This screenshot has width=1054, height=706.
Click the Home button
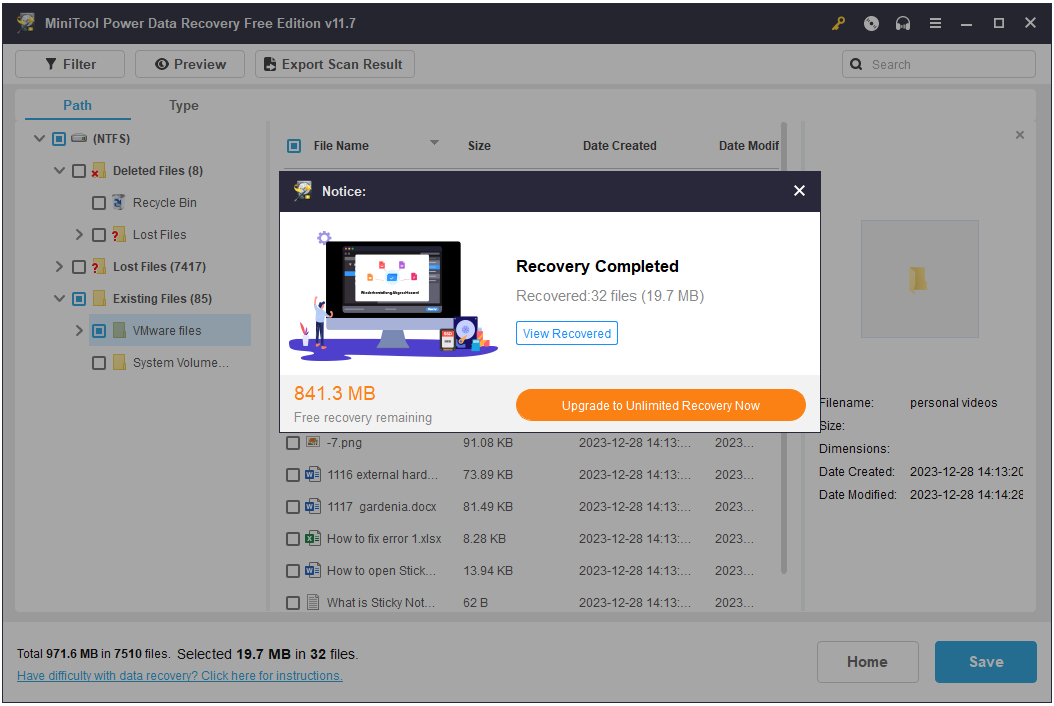[x=867, y=662]
